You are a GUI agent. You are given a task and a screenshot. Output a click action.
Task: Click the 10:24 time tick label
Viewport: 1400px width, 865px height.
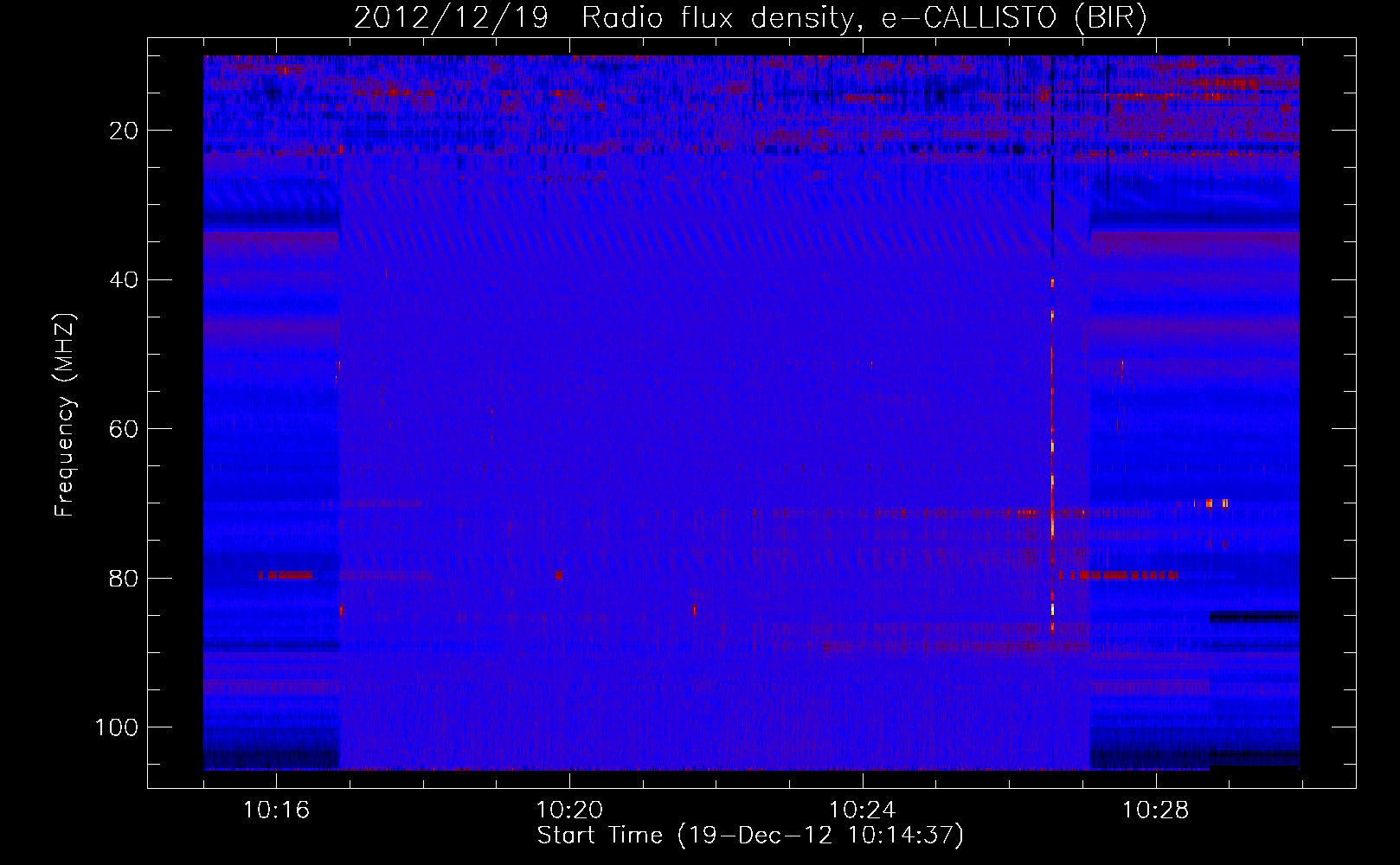pyautogui.click(x=863, y=811)
